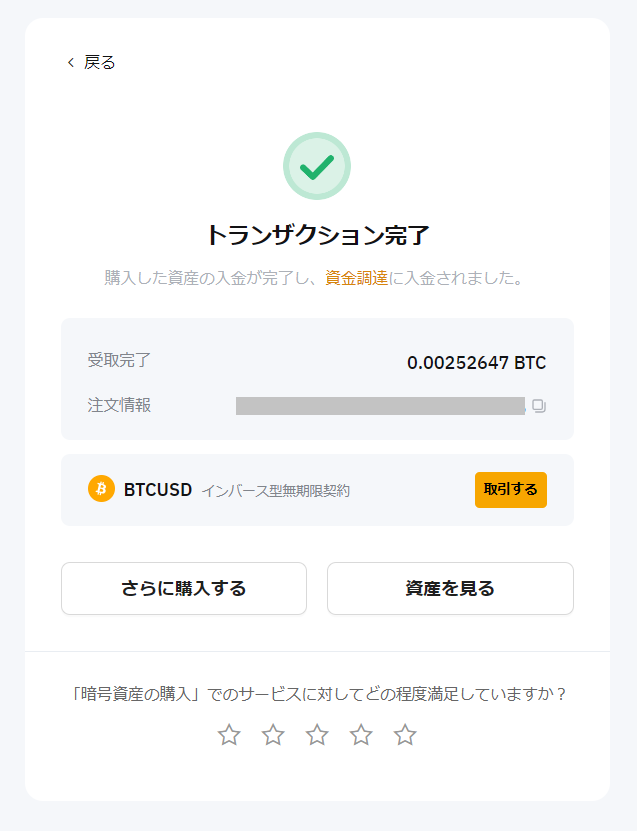Rate one star for satisfaction
Viewport: 637px width, 831px height.
pyautogui.click(x=229, y=736)
